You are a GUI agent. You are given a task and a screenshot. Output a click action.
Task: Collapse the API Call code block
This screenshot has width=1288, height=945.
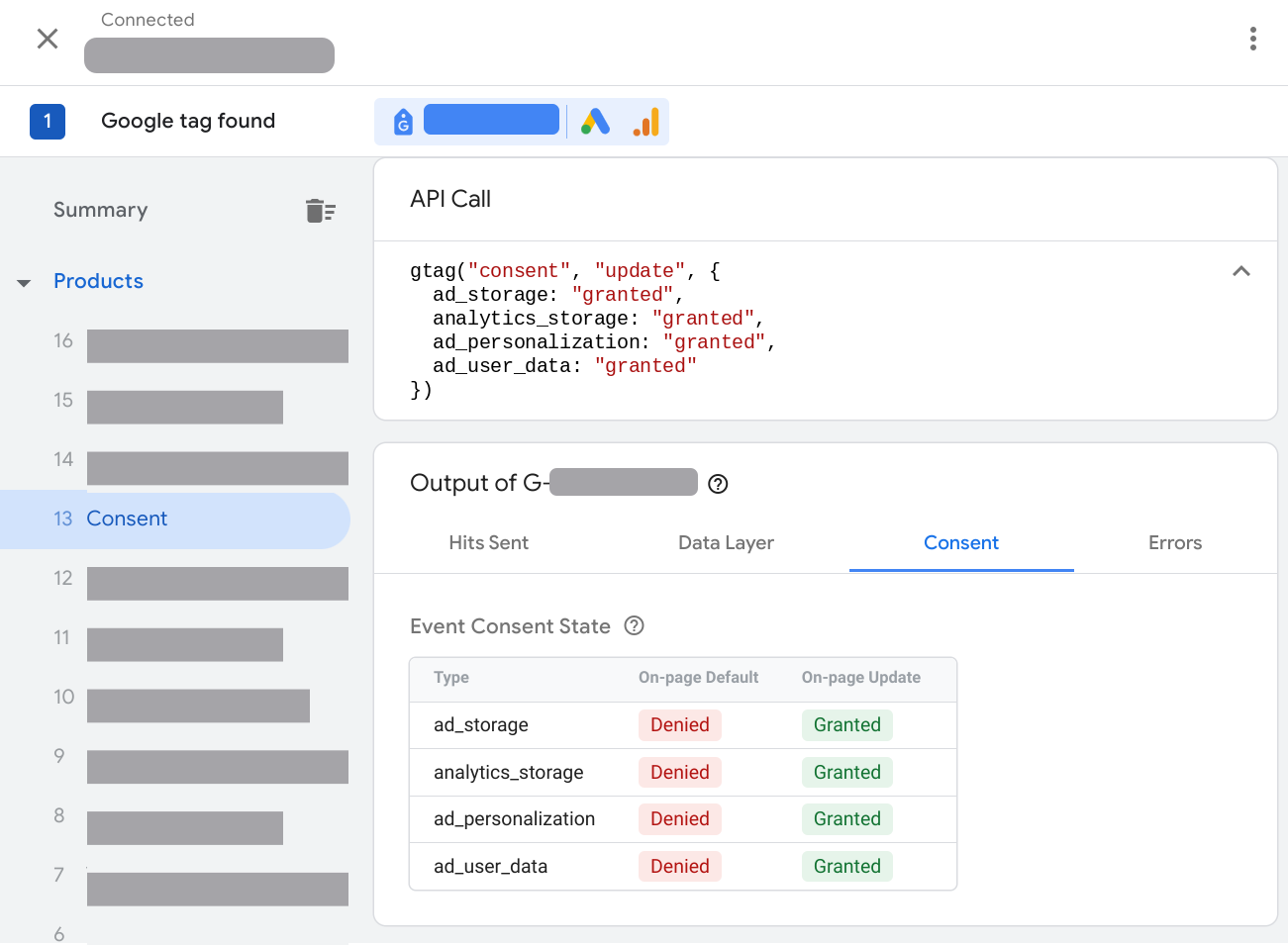(x=1240, y=270)
